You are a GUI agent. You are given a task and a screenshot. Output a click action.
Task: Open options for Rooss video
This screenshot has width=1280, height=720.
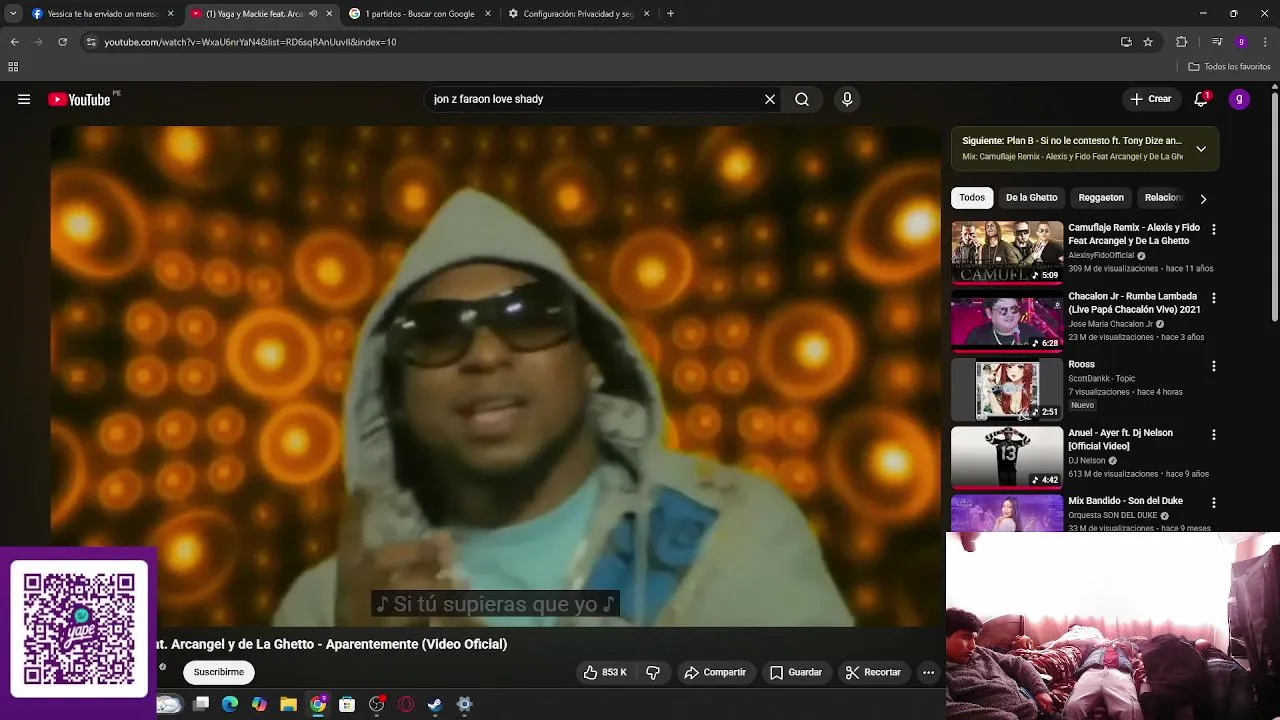click(x=1214, y=366)
